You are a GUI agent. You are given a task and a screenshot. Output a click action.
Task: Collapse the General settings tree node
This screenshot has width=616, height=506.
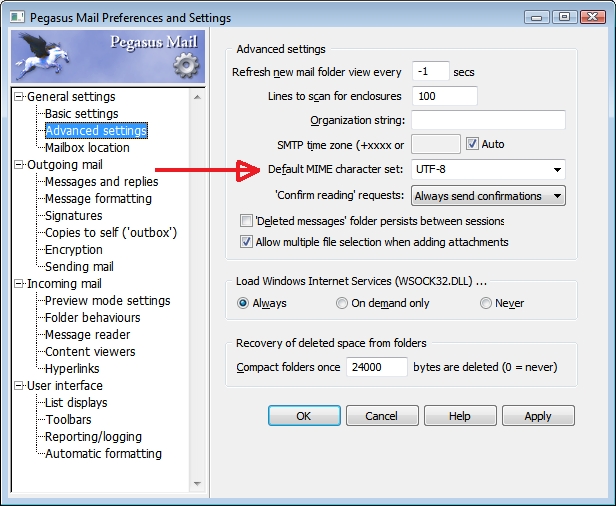[18, 97]
